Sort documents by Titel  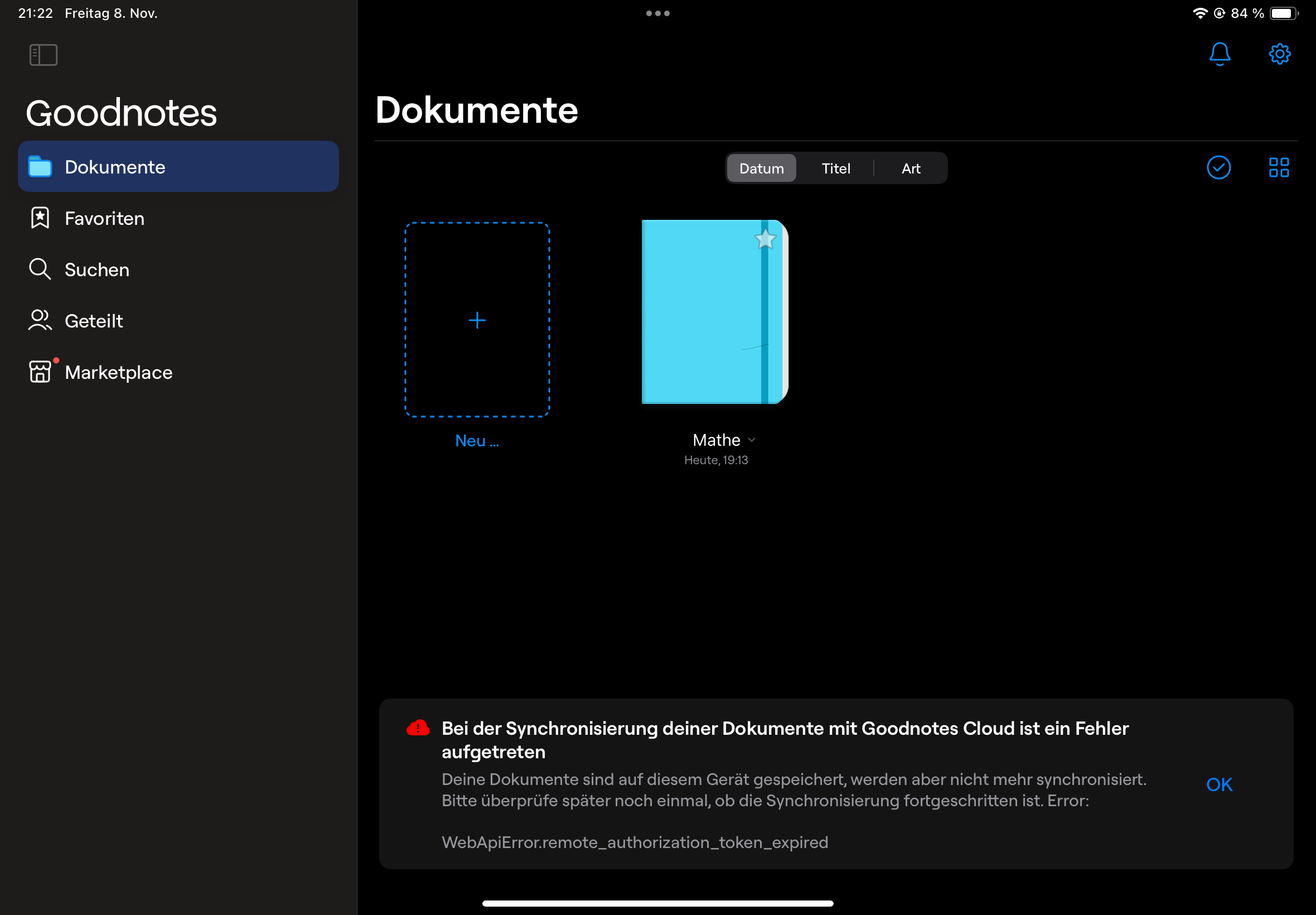pyautogui.click(x=836, y=168)
